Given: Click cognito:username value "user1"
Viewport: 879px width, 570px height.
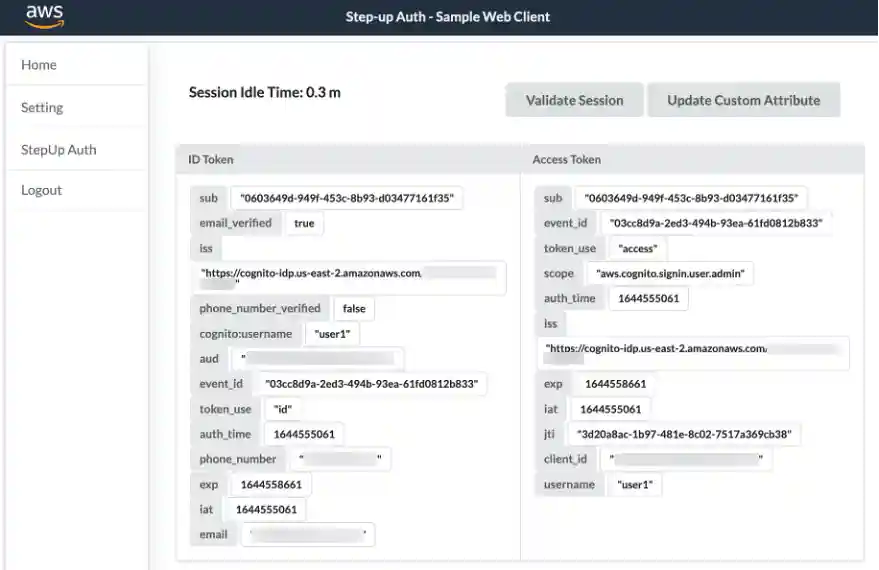Looking at the screenshot, I should point(332,334).
